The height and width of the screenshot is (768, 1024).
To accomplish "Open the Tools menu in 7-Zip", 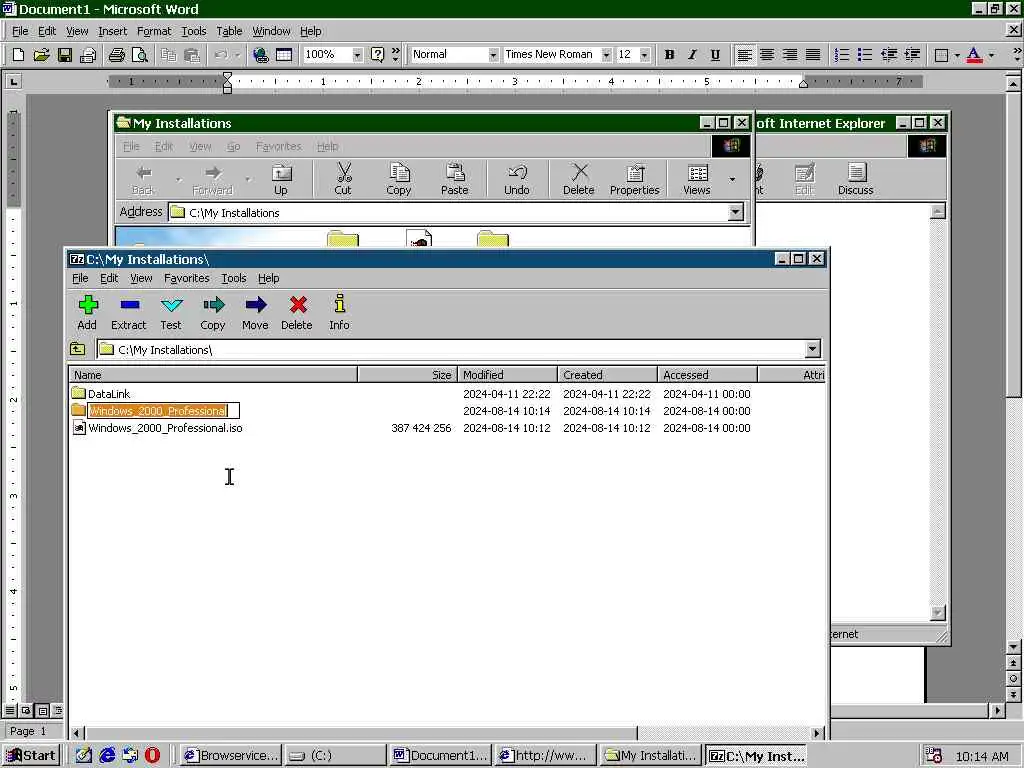I will pyautogui.click(x=233, y=278).
